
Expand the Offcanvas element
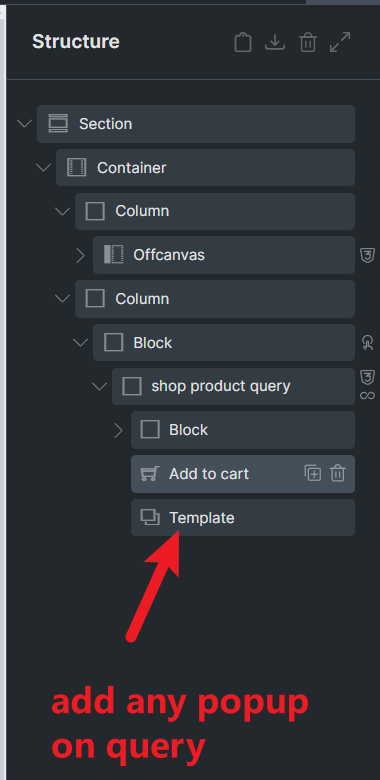coord(81,255)
